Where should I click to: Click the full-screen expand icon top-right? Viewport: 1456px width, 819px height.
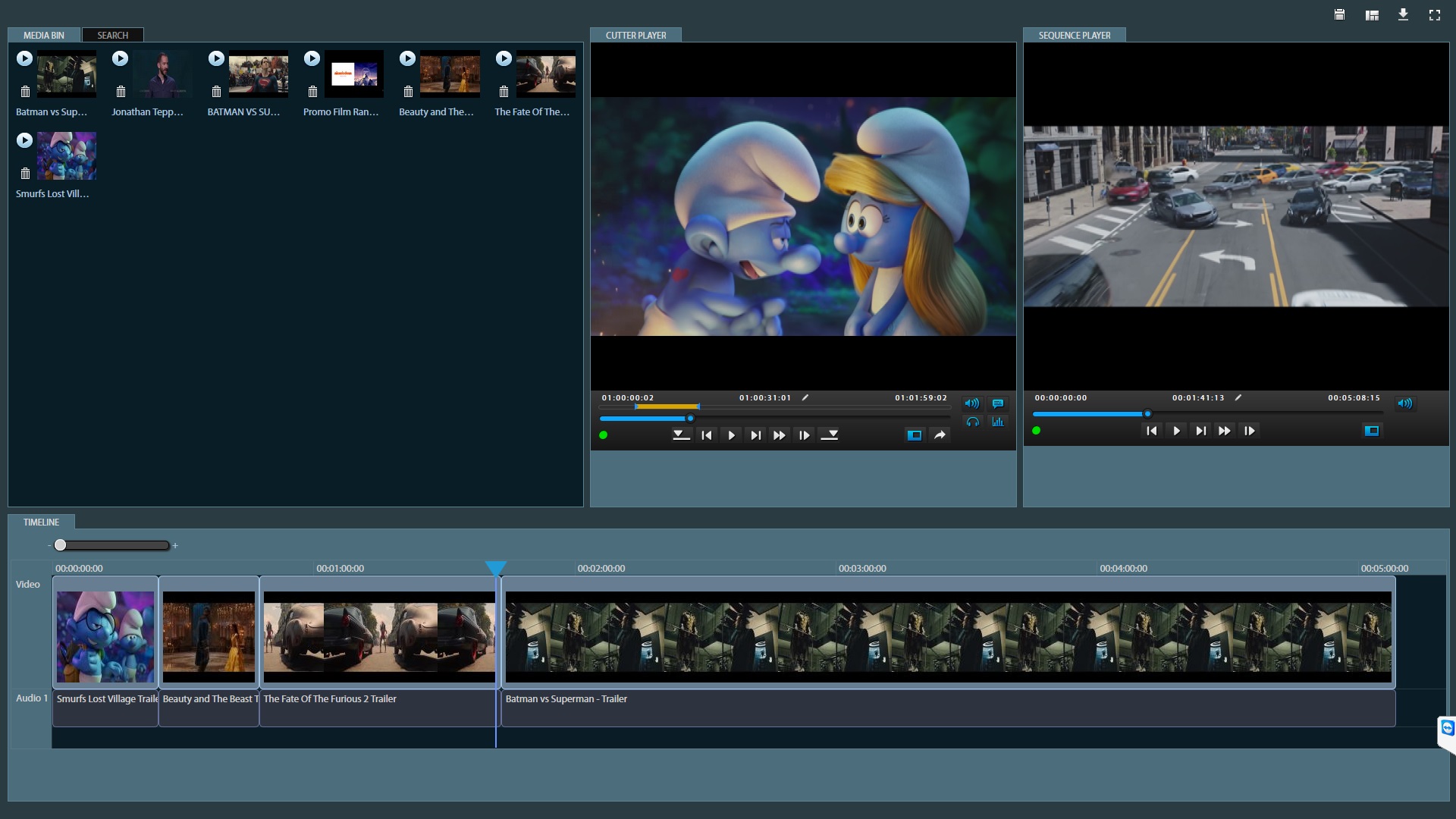coord(1435,15)
